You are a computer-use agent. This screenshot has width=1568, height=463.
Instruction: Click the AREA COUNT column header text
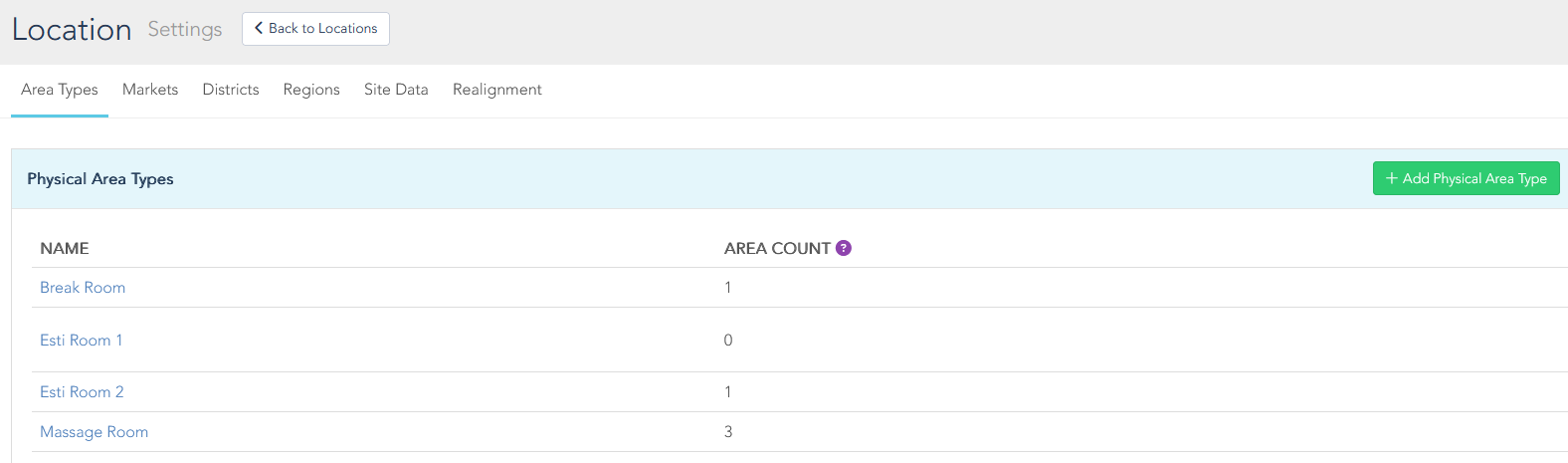coord(777,249)
